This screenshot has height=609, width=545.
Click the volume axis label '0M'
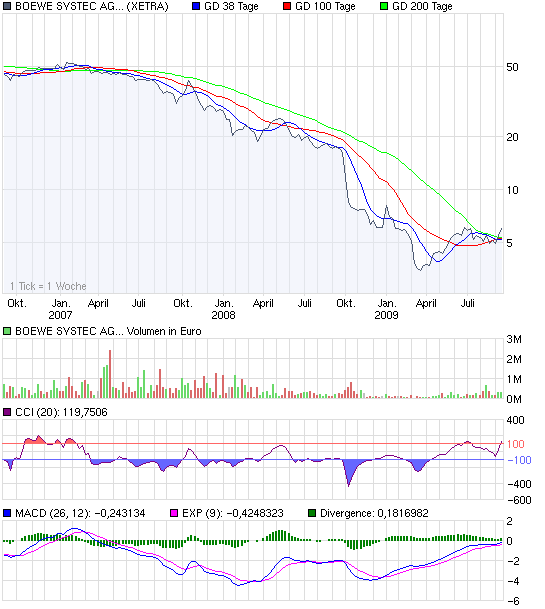pos(514,399)
